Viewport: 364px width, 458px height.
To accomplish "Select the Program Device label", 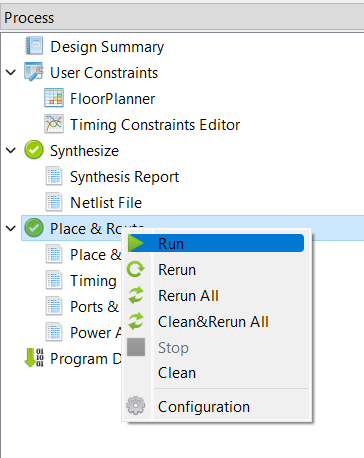I will (x=86, y=359).
